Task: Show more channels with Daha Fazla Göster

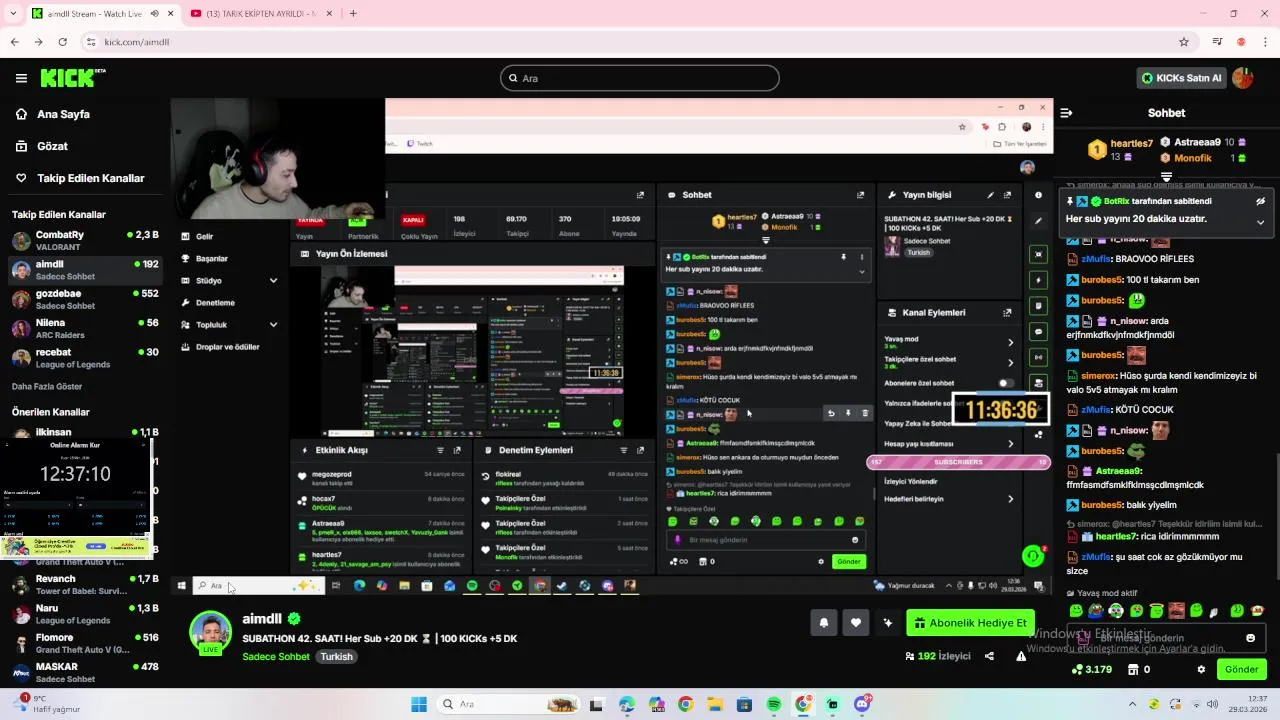Action: point(47,386)
